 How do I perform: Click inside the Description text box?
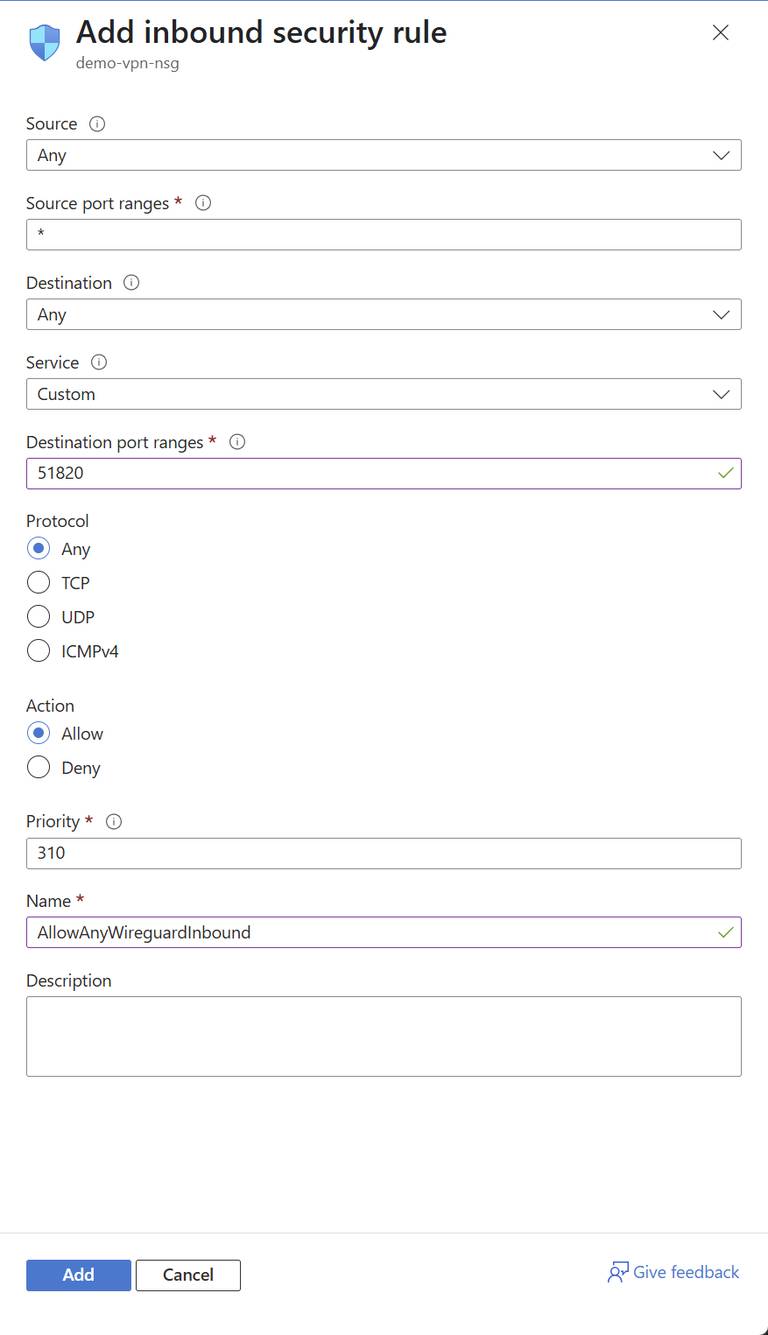click(383, 1035)
